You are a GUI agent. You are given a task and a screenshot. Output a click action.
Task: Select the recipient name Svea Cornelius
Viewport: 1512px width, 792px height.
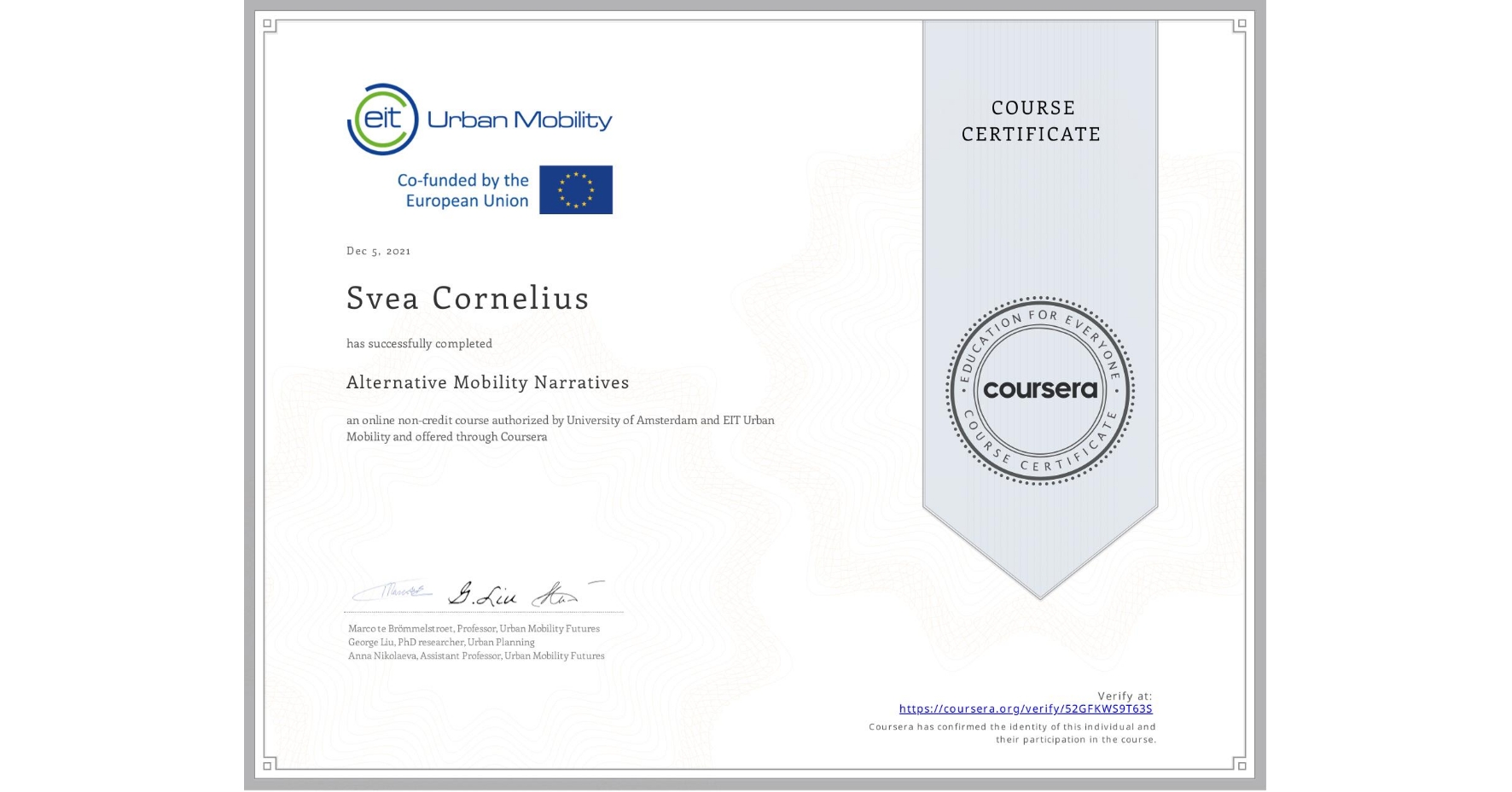tap(468, 300)
